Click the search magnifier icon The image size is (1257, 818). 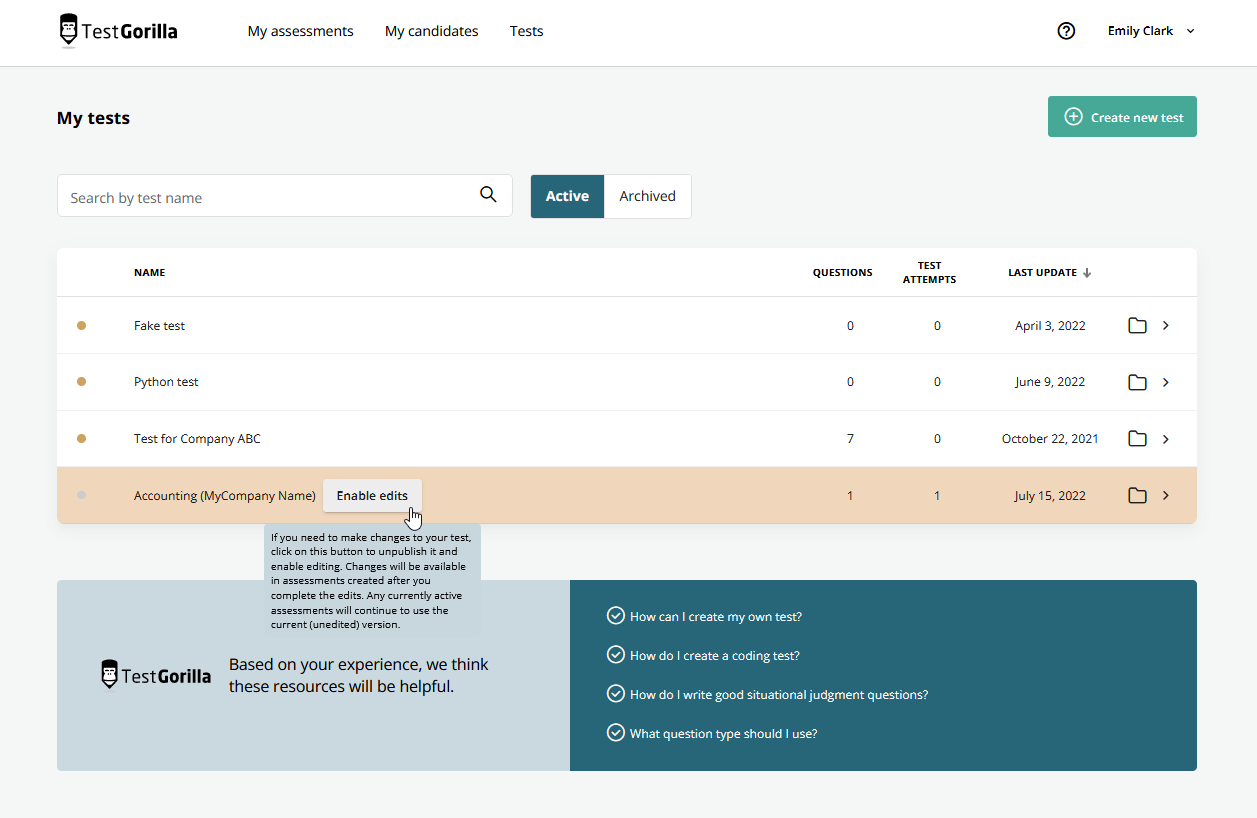click(x=488, y=195)
